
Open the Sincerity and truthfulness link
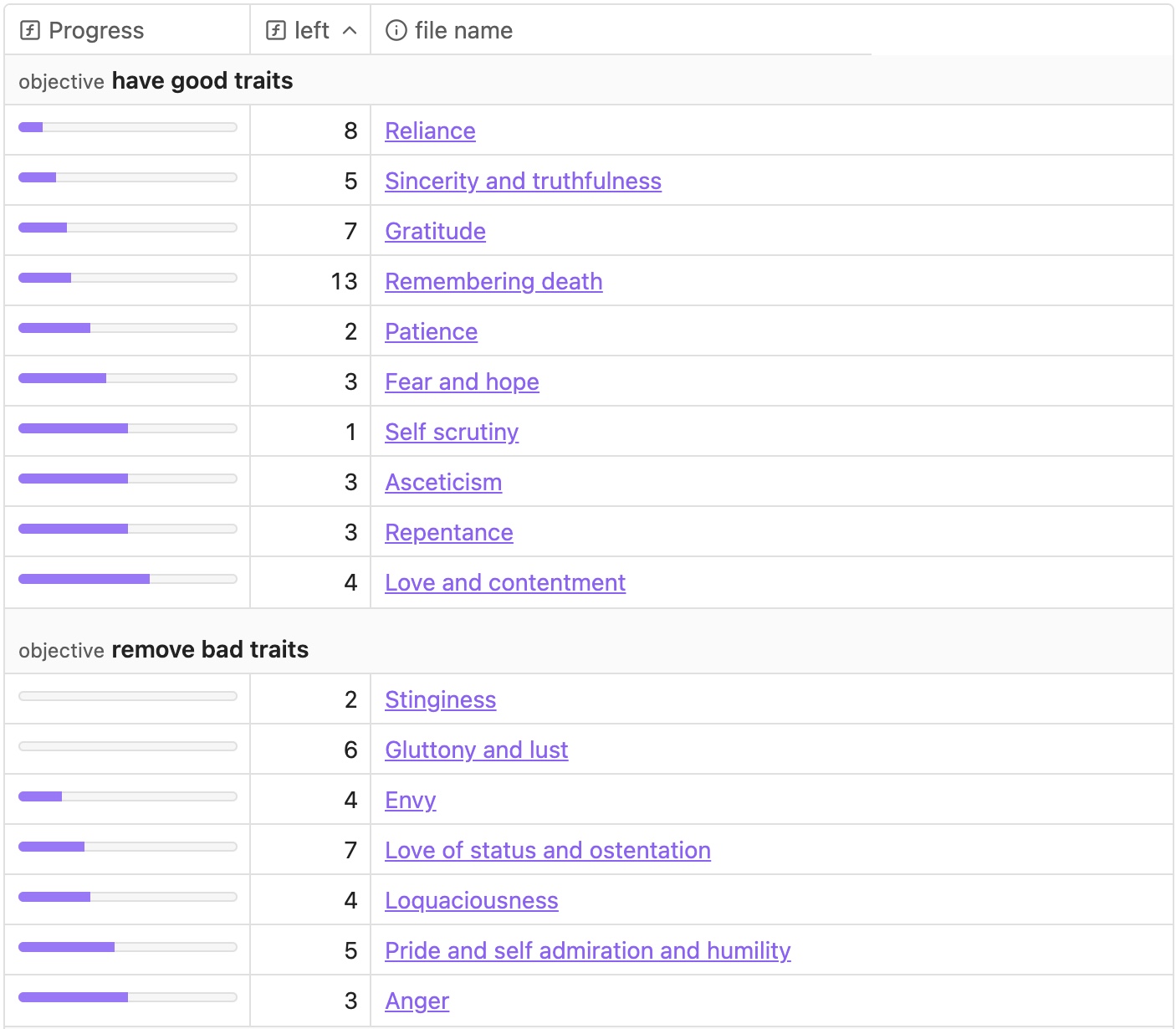click(523, 182)
